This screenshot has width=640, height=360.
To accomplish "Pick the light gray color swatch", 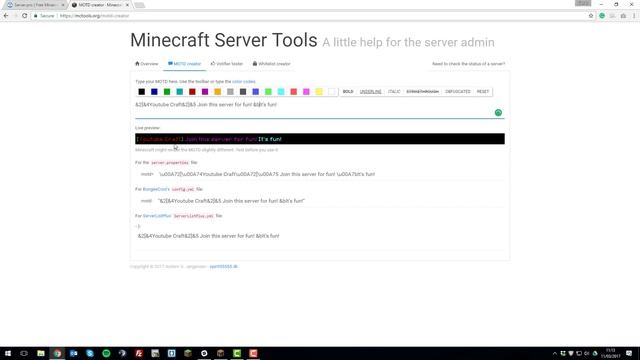I will tap(230, 92).
